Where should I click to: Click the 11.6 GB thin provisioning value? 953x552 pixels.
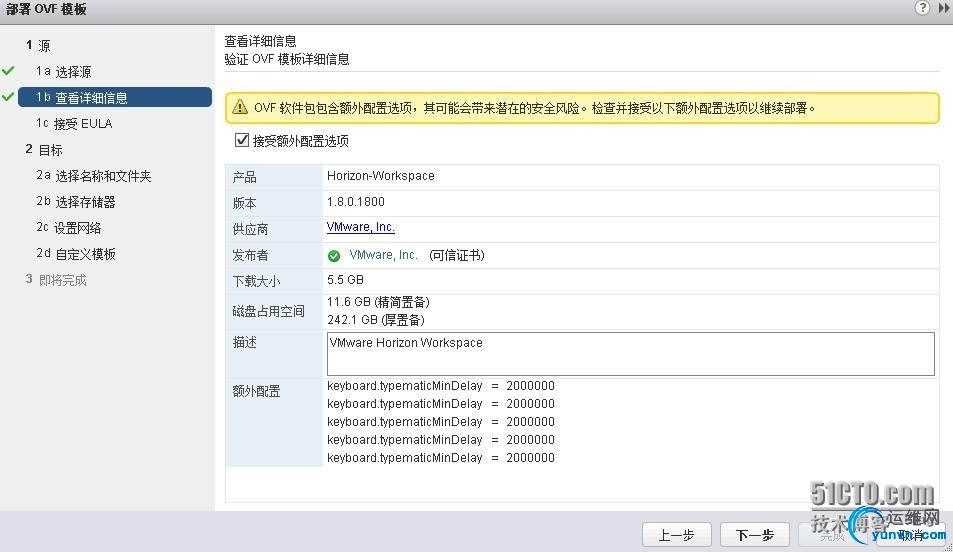tap(378, 302)
